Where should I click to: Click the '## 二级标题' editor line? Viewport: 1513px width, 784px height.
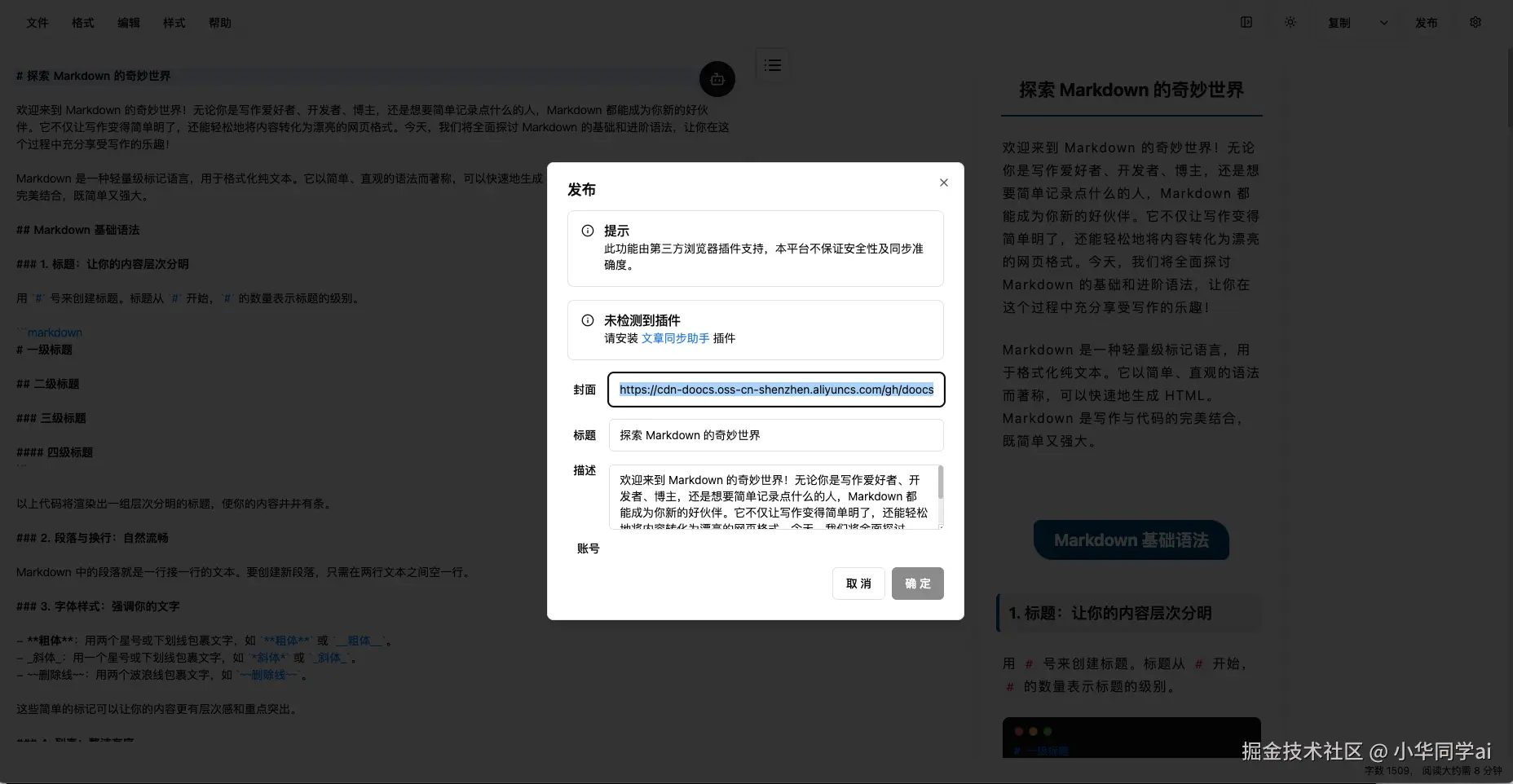(48, 384)
